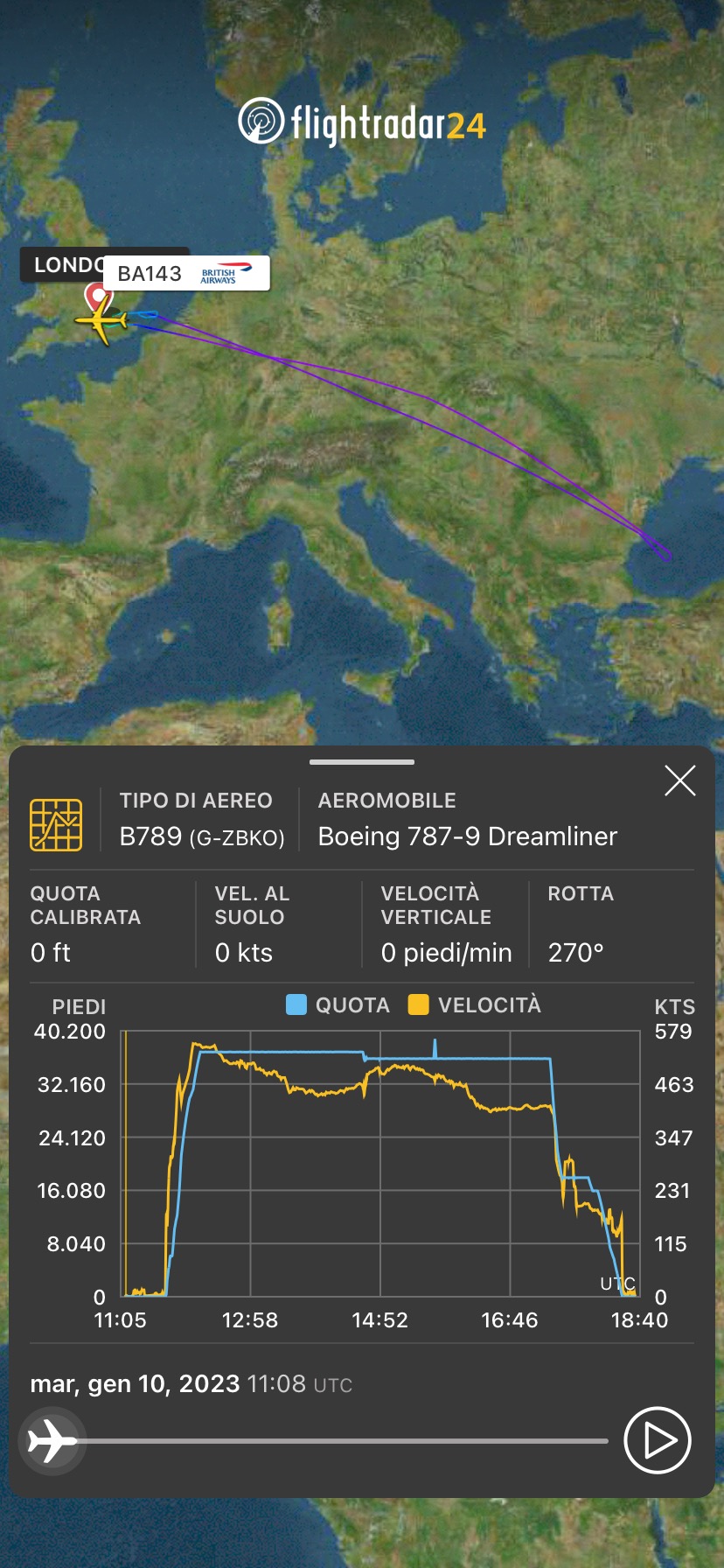This screenshot has width=724, height=1568.
Task: Tap the yellow graph chart icon
Action: click(56, 824)
